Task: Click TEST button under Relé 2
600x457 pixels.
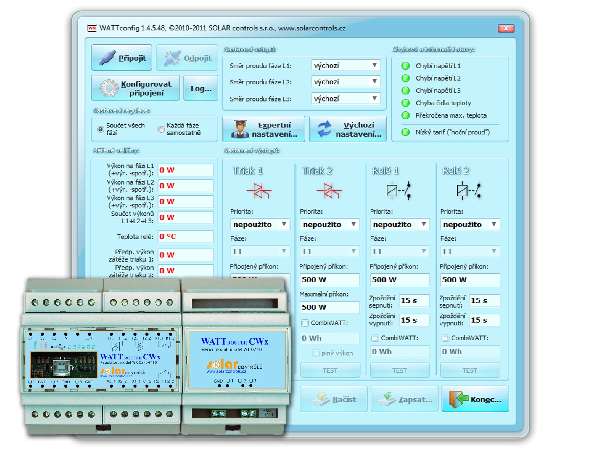Action: pos(470,370)
